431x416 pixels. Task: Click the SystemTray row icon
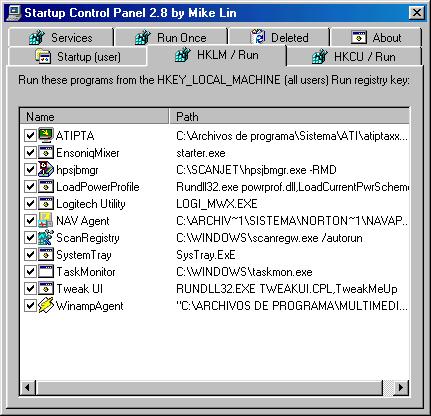pos(46,254)
